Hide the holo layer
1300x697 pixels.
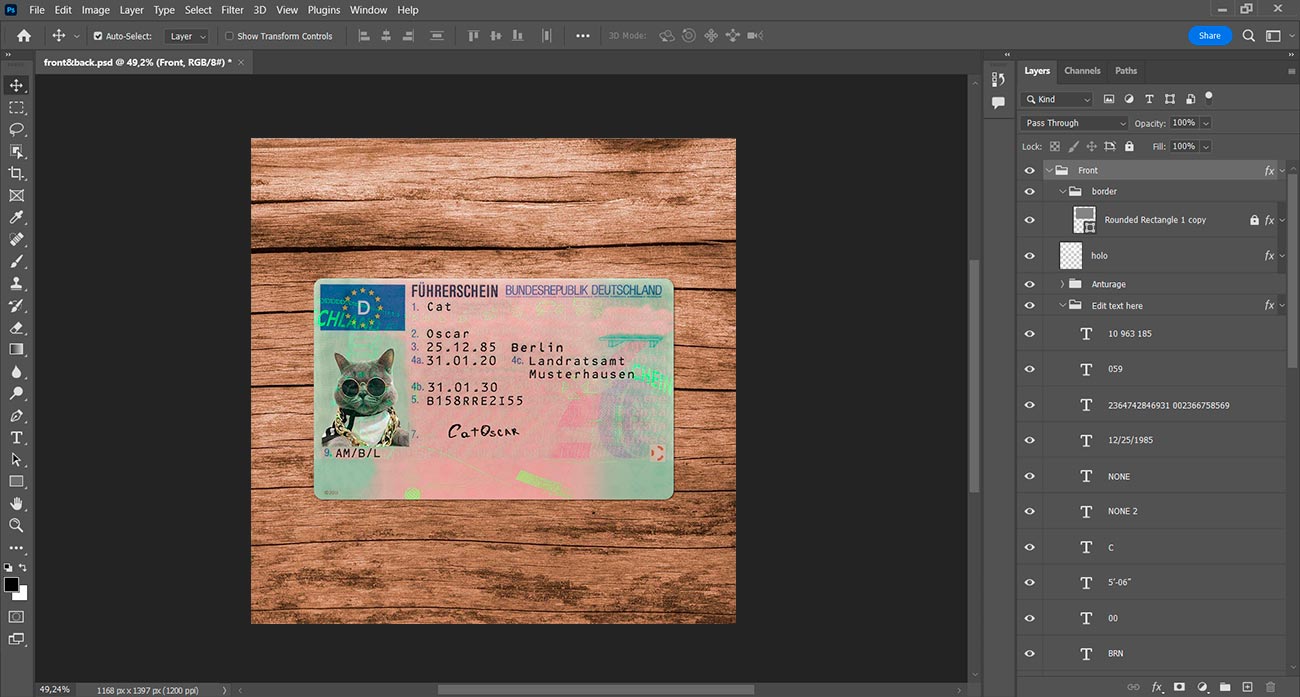pos(1029,256)
